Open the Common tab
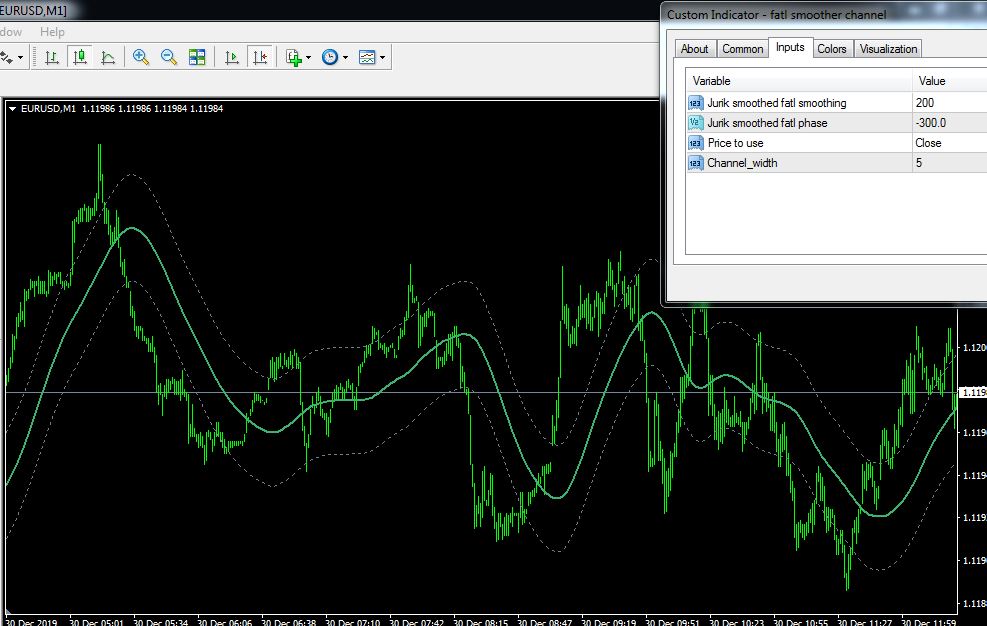This screenshot has width=987, height=626. point(742,48)
